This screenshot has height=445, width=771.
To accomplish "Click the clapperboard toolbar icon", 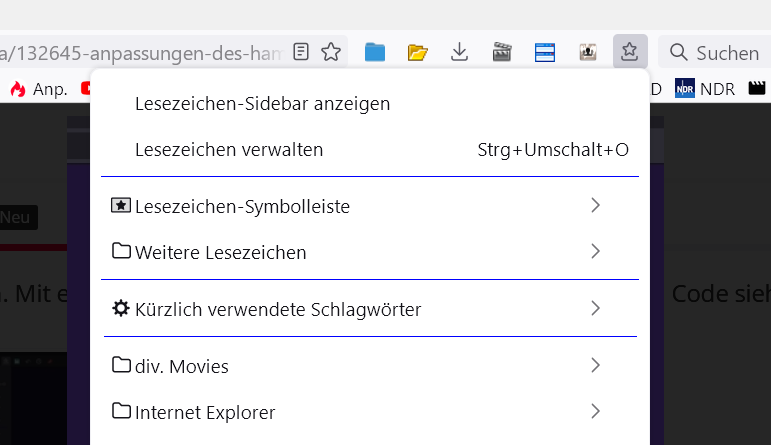I will coord(503,52).
